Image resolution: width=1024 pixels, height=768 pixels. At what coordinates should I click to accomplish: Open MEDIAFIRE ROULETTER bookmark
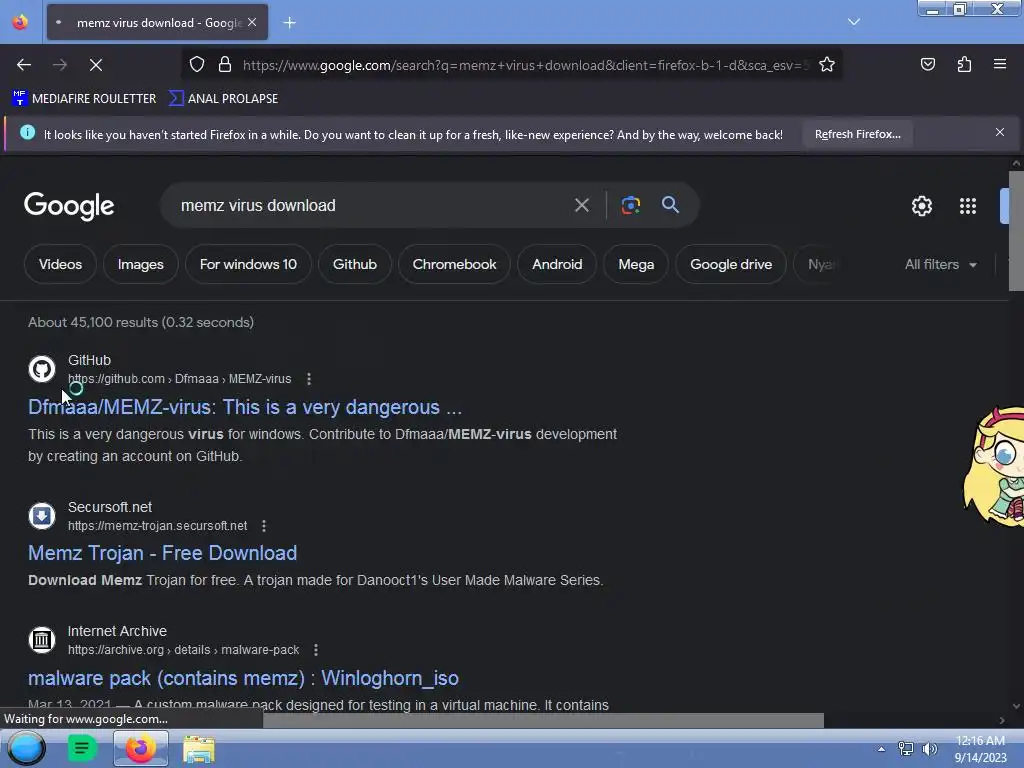pos(84,99)
